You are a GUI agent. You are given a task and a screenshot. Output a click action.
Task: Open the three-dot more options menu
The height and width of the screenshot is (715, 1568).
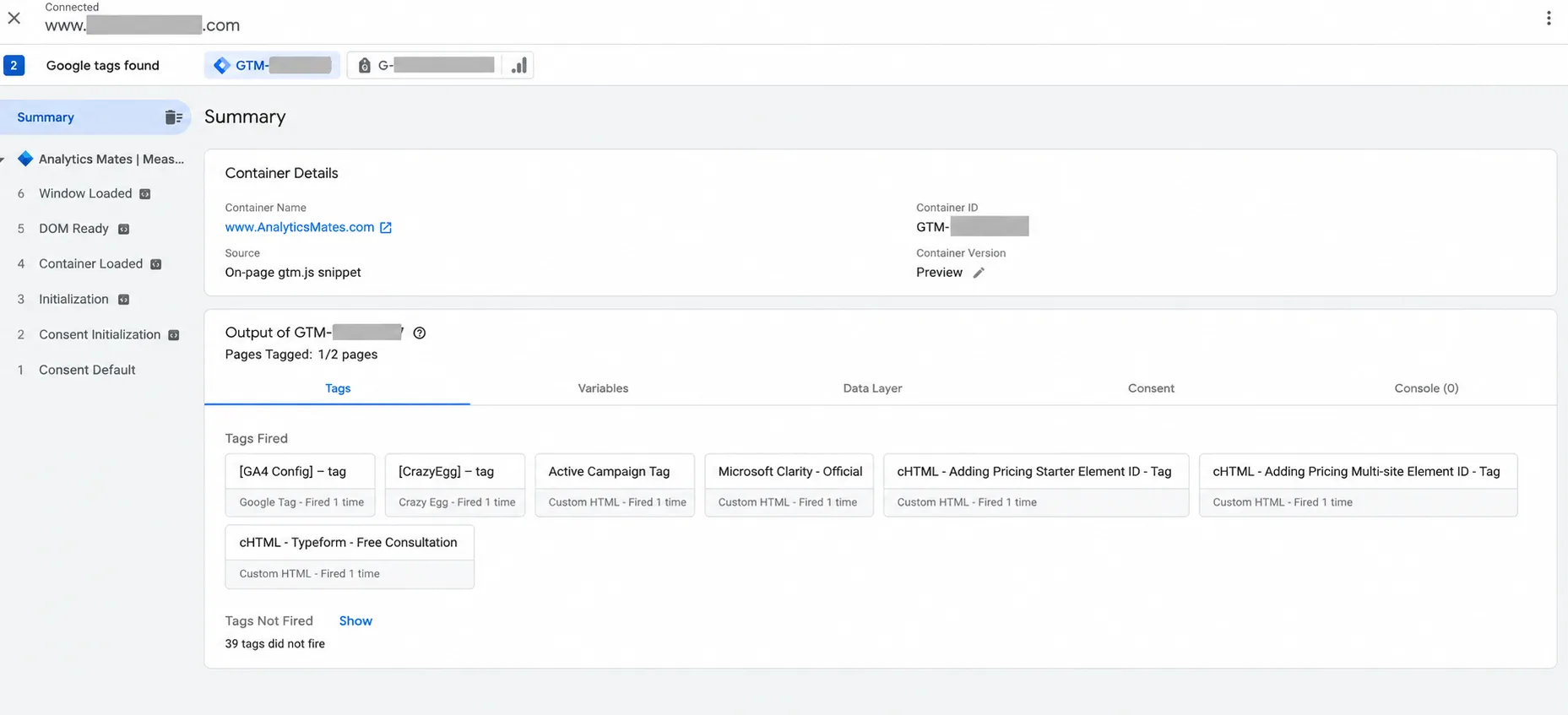1548,18
